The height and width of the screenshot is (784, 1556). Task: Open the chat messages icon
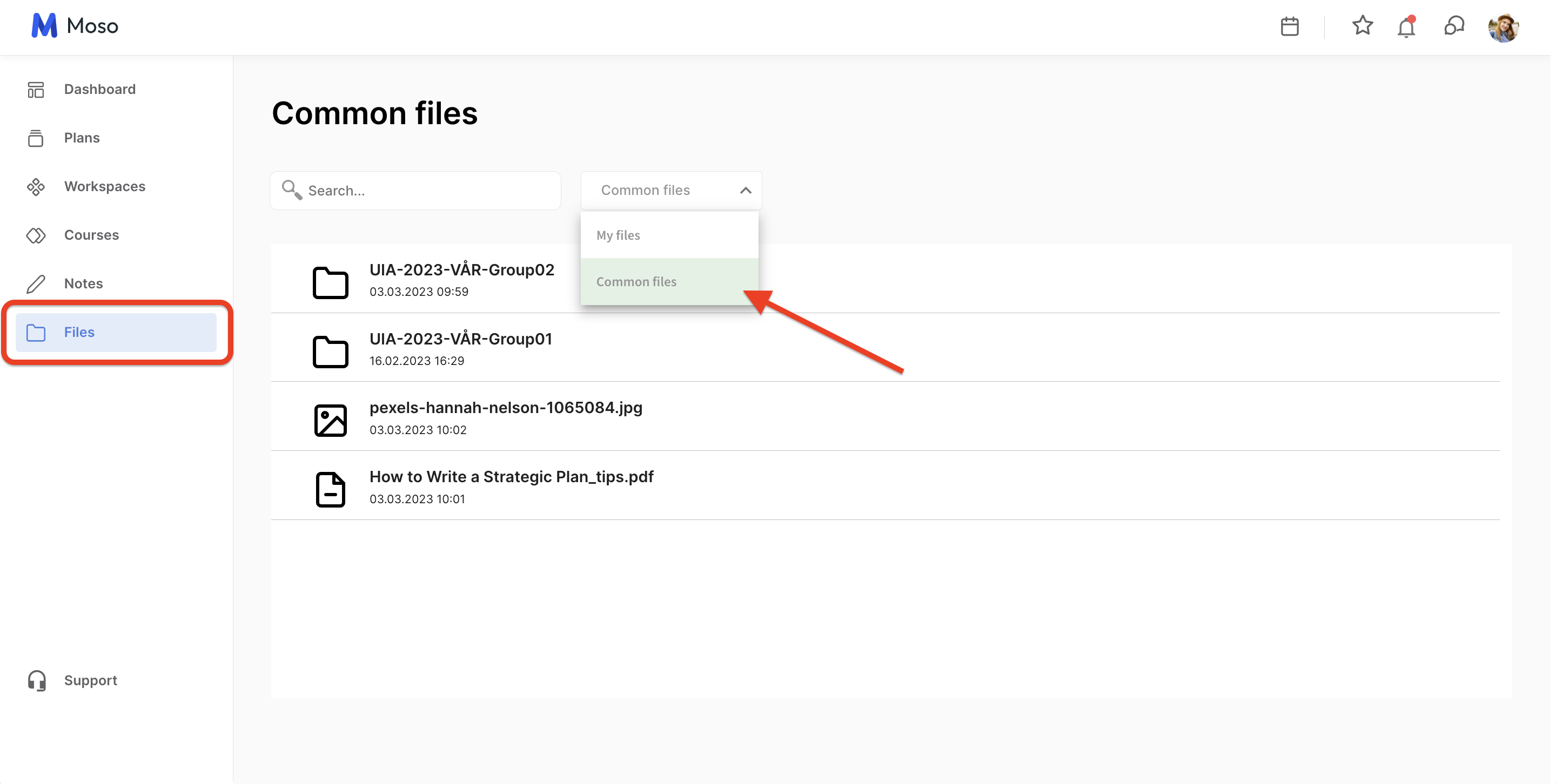click(1453, 26)
